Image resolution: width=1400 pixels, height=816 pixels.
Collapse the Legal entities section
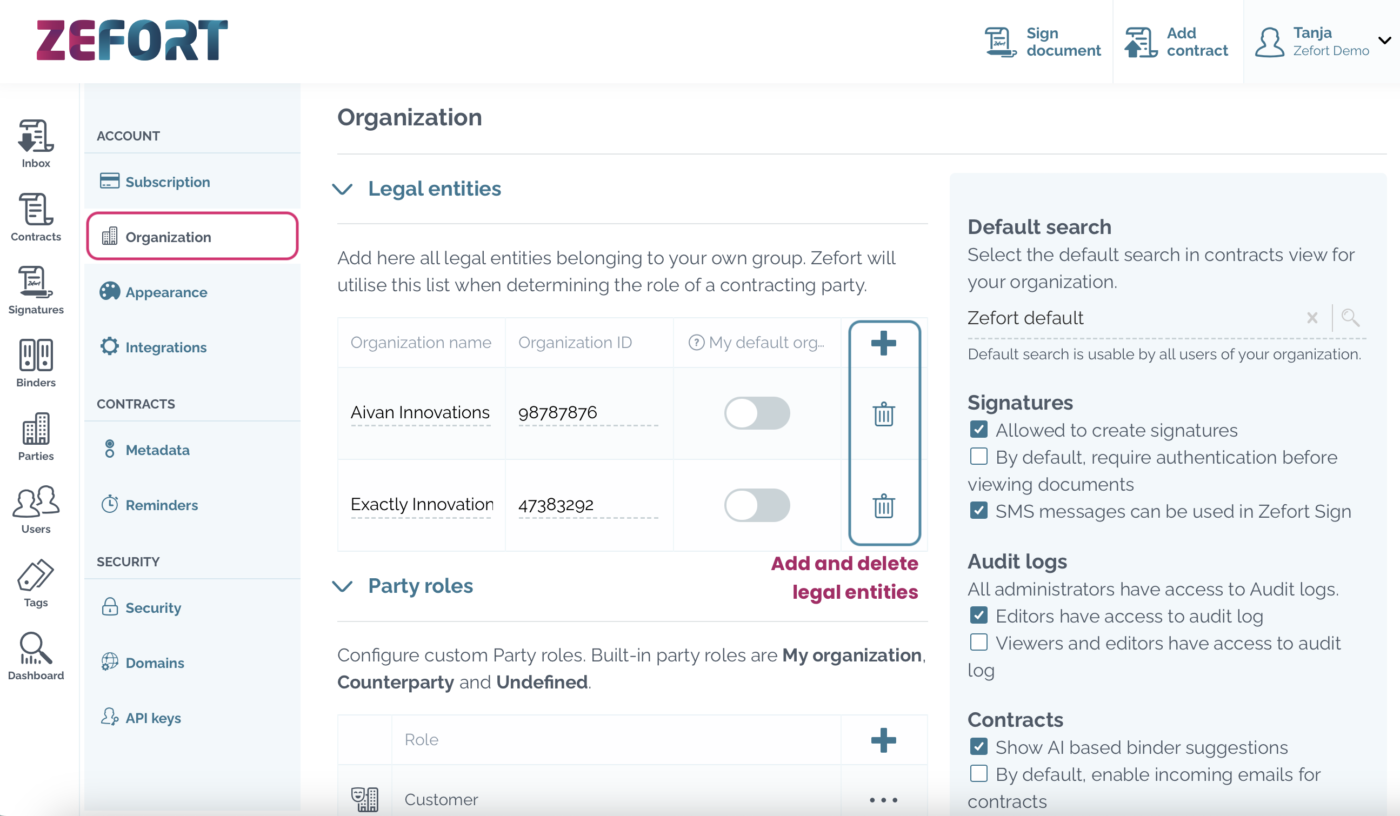(x=342, y=188)
